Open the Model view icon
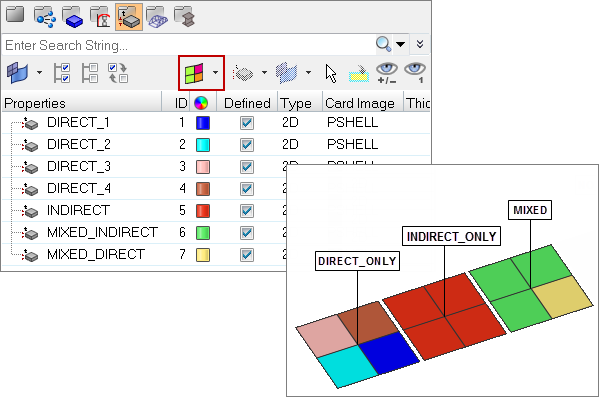Viewport: 600px width, 397px height. [x=15, y=15]
